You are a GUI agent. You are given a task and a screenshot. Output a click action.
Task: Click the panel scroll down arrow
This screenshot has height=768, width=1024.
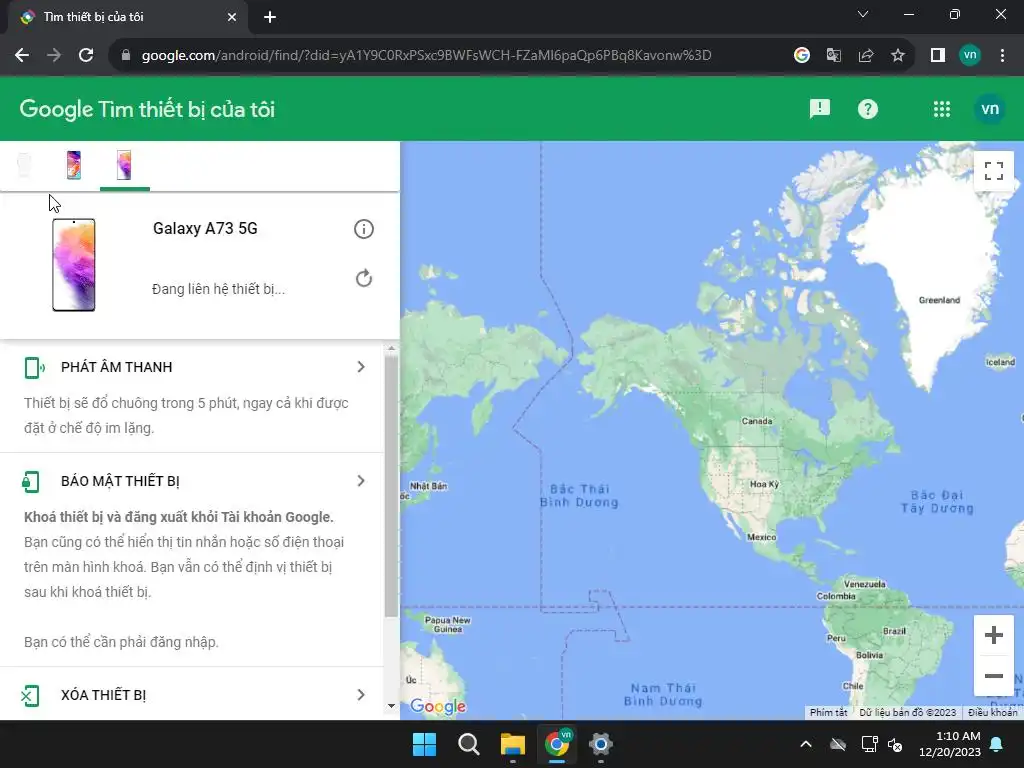391,706
